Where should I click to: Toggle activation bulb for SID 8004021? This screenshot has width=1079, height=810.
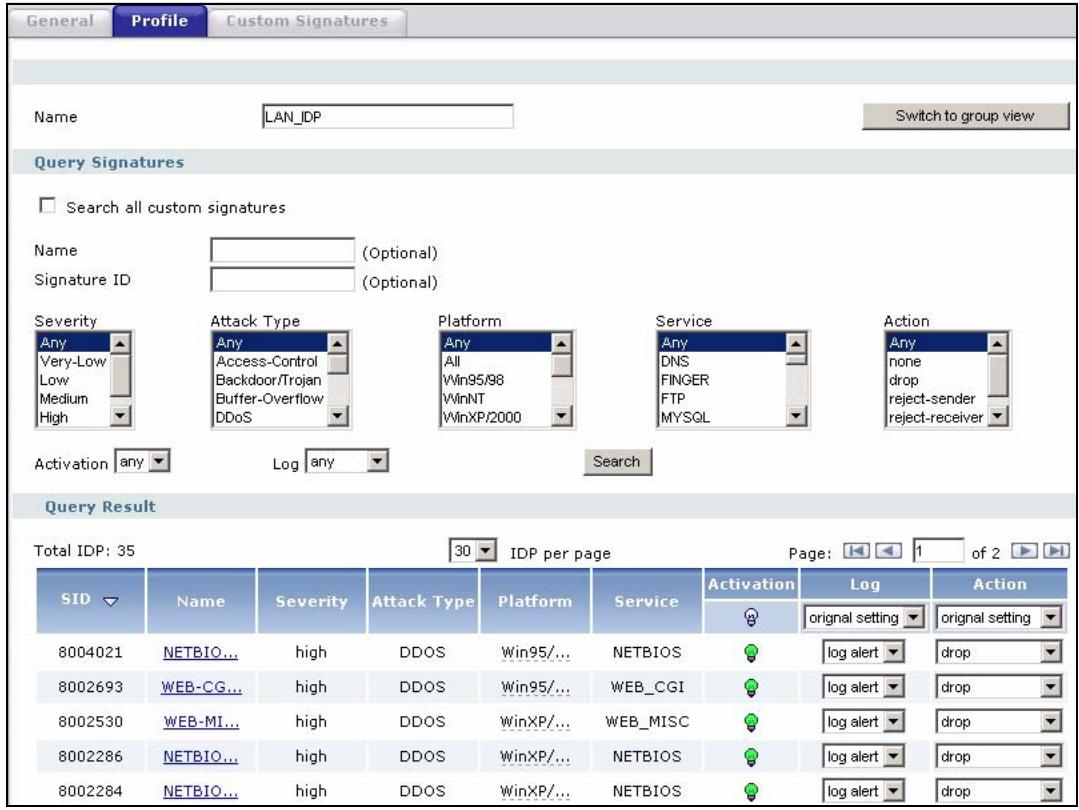[x=751, y=652]
